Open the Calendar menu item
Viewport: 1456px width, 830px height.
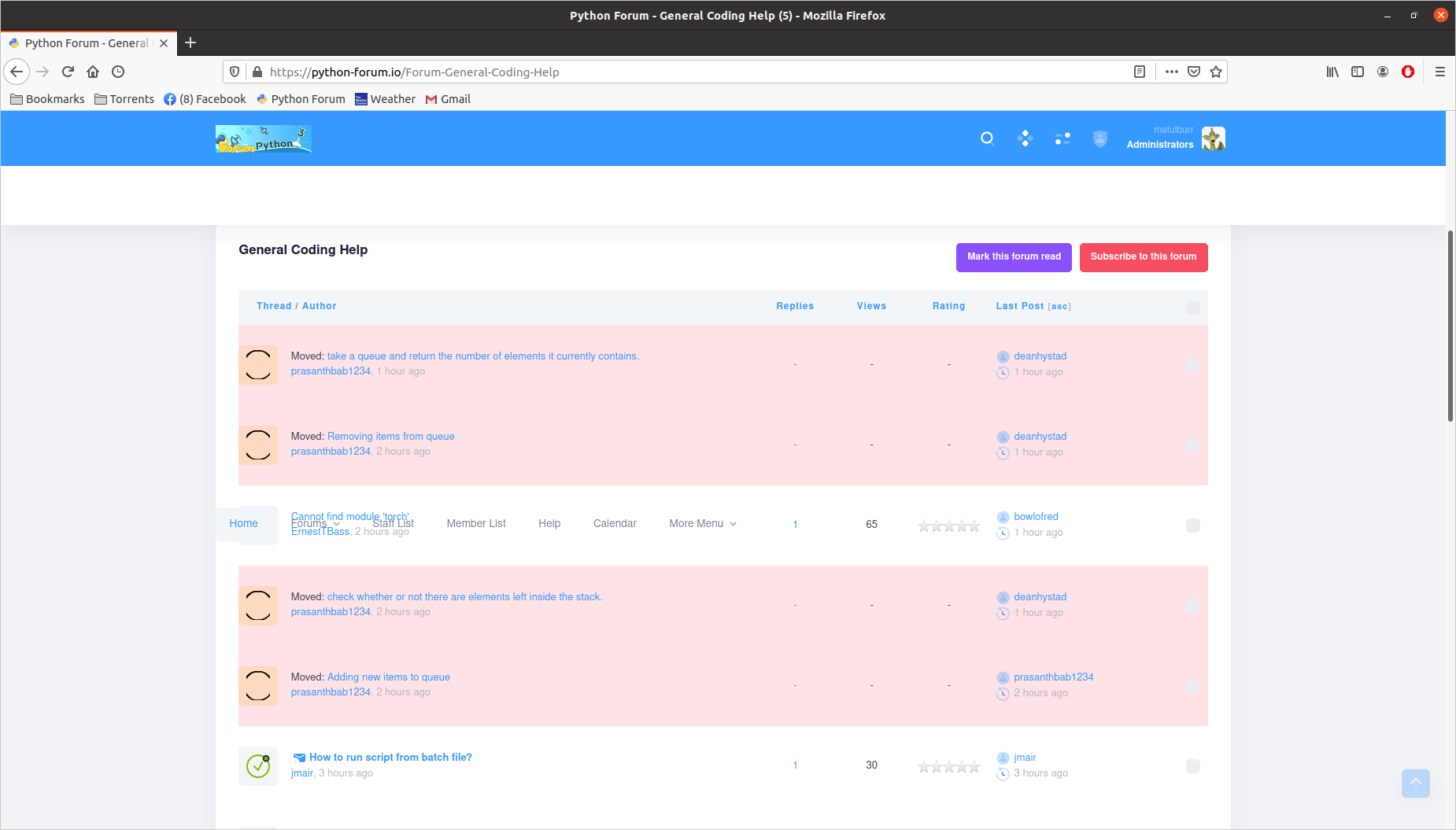point(615,524)
